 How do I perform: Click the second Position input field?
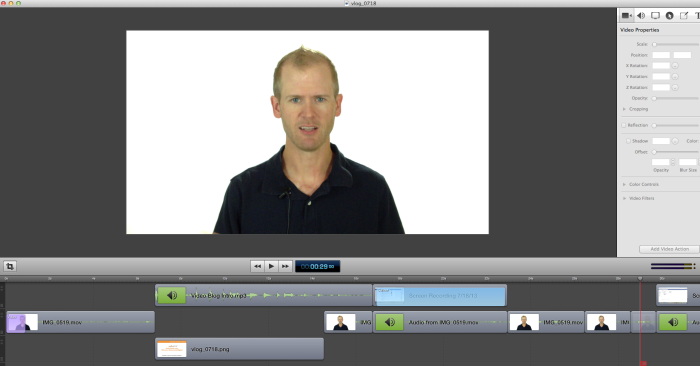(682, 55)
